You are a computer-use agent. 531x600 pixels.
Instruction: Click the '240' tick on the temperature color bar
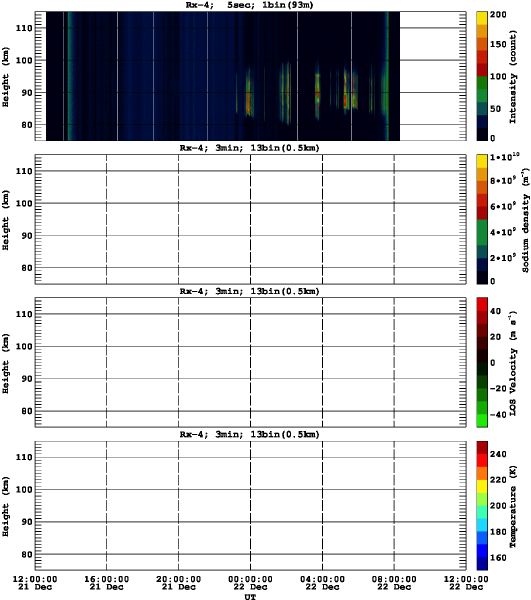[x=498, y=454]
